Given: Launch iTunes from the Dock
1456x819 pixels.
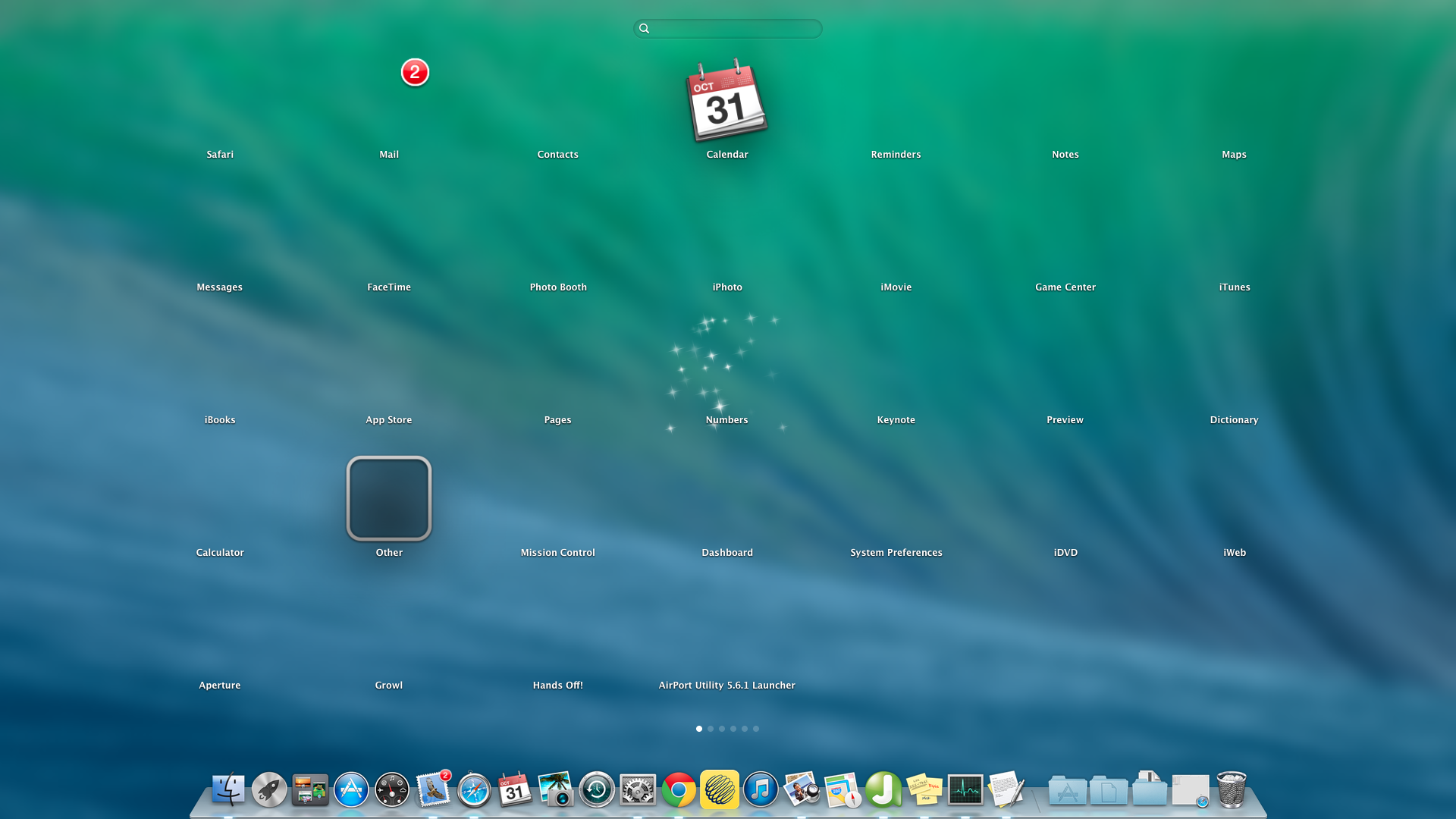Looking at the screenshot, I should 761,789.
